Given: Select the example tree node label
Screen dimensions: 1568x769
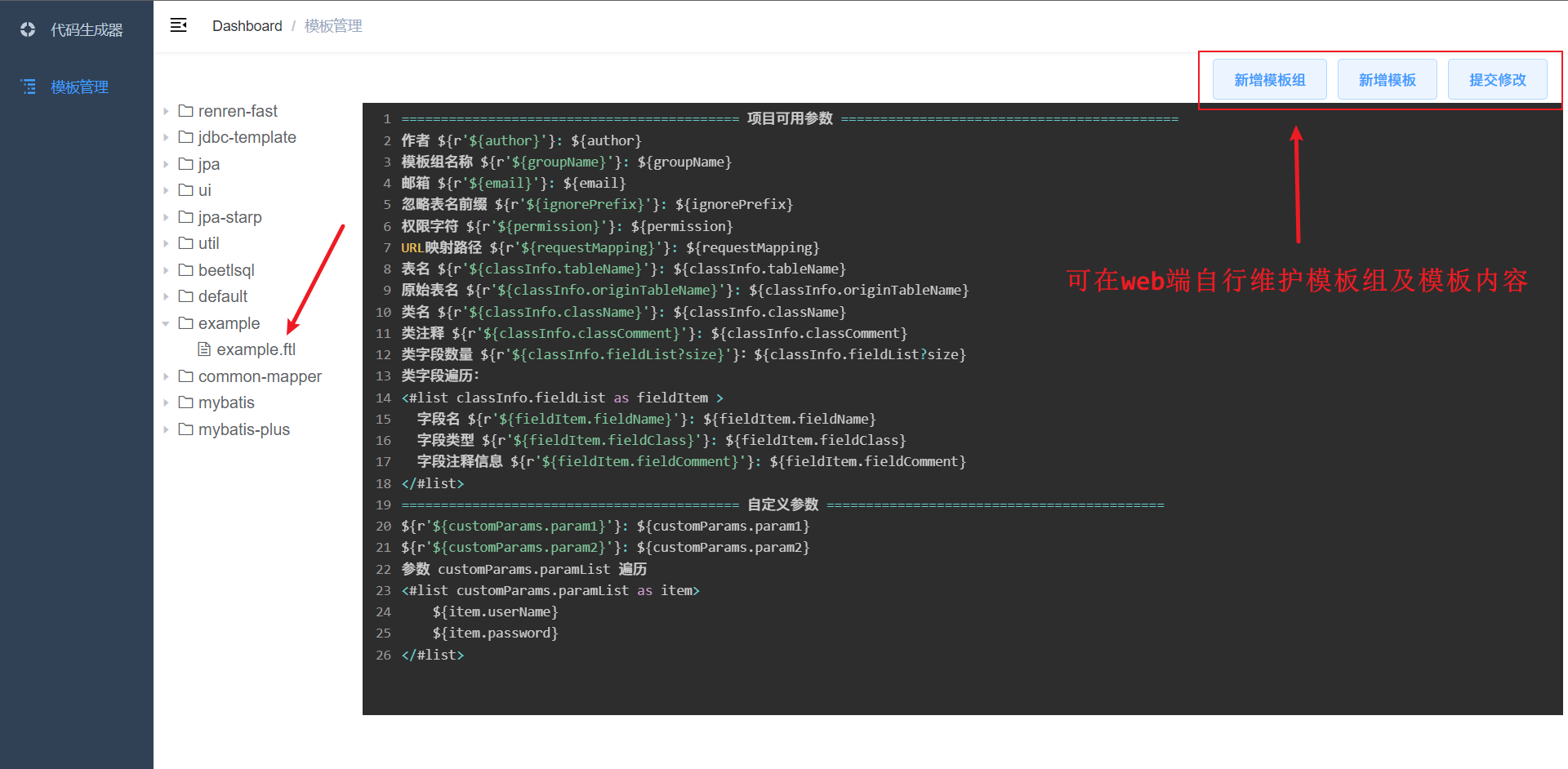Looking at the screenshot, I should click(x=229, y=323).
